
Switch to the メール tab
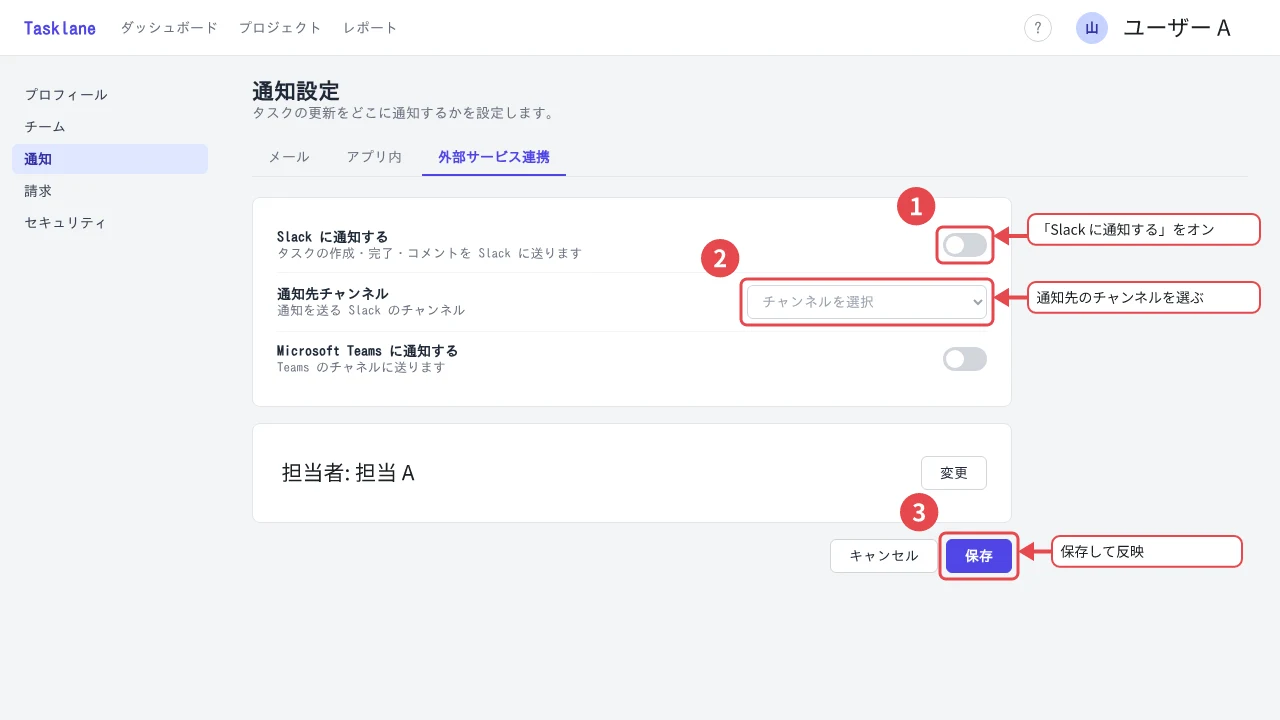289,157
